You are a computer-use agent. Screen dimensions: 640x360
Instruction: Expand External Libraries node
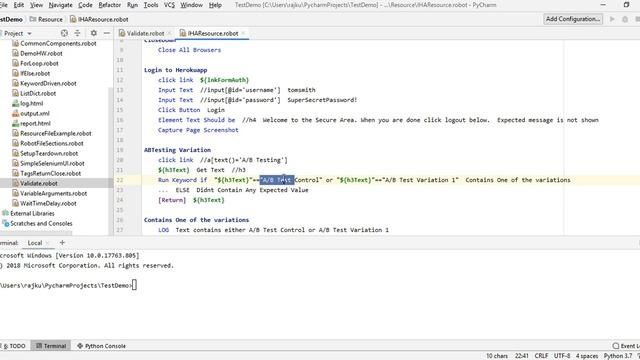pos(32,213)
